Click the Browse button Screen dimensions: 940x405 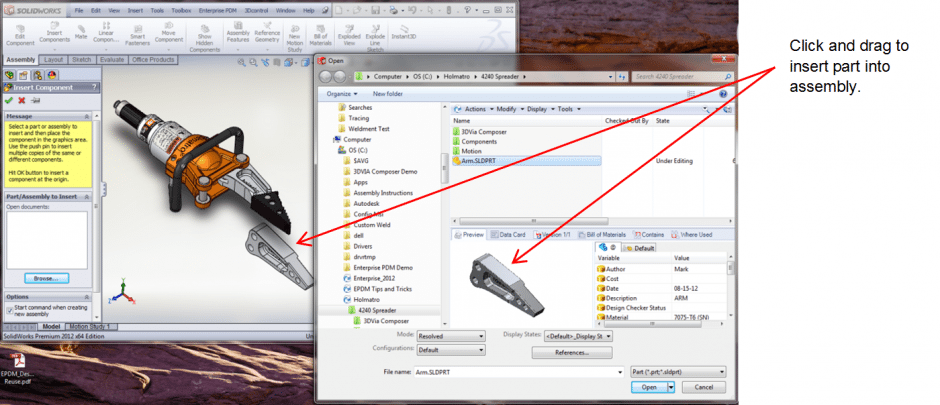click(46, 278)
